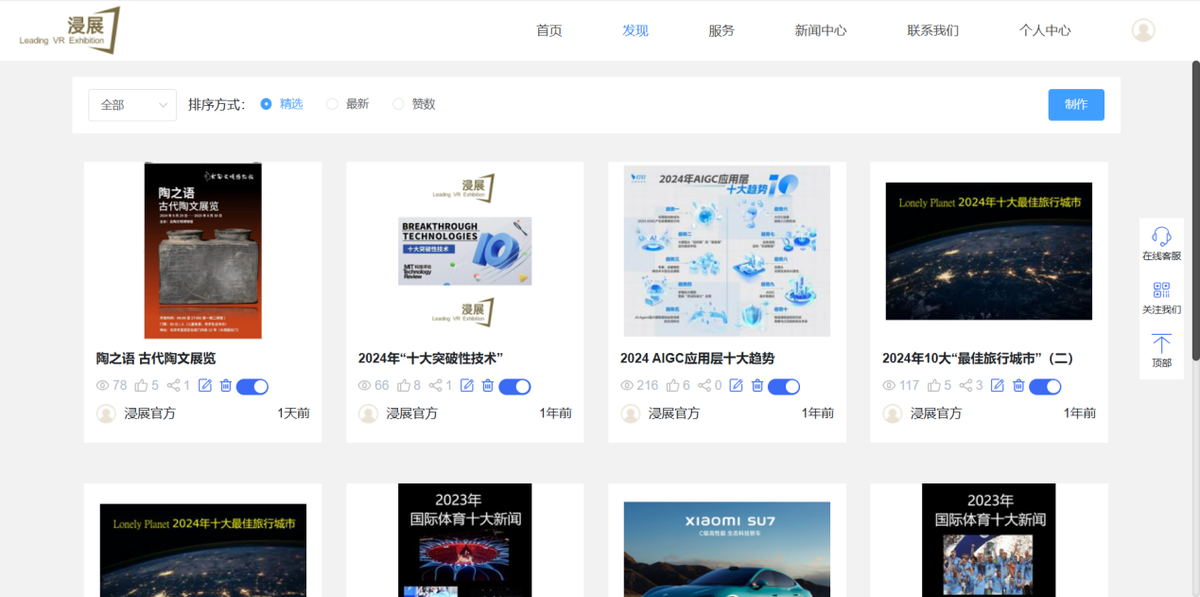
Task: Click the 1天前 timestamp on 陶之语 card
Action: point(293,413)
